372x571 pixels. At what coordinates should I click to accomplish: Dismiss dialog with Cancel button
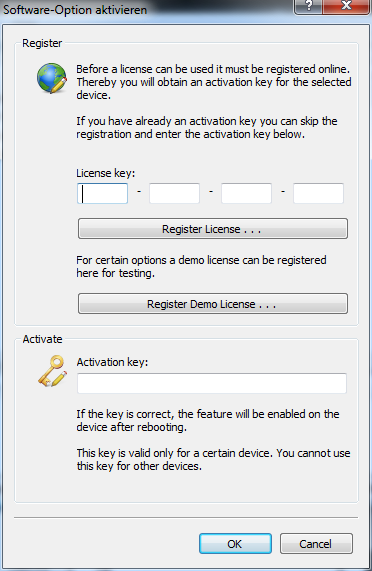click(316, 544)
